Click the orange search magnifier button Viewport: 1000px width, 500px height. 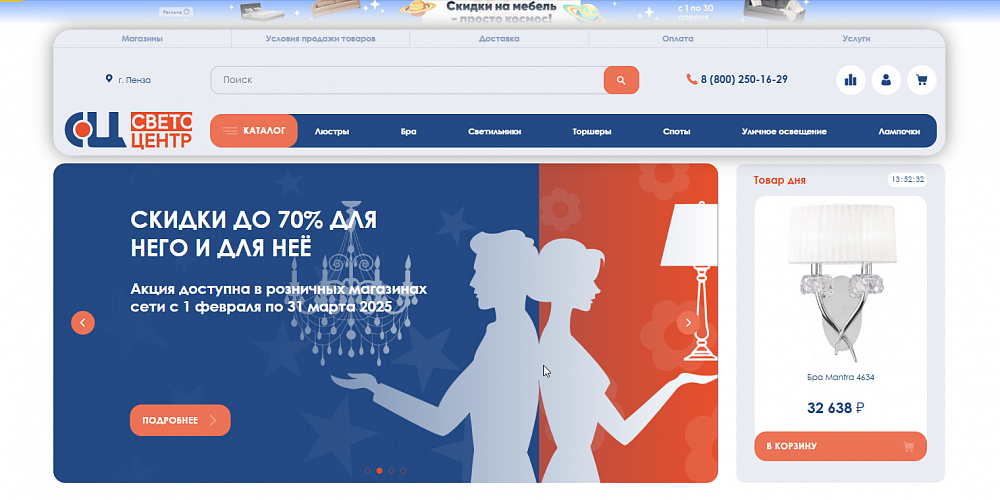pyautogui.click(x=621, y=80)
